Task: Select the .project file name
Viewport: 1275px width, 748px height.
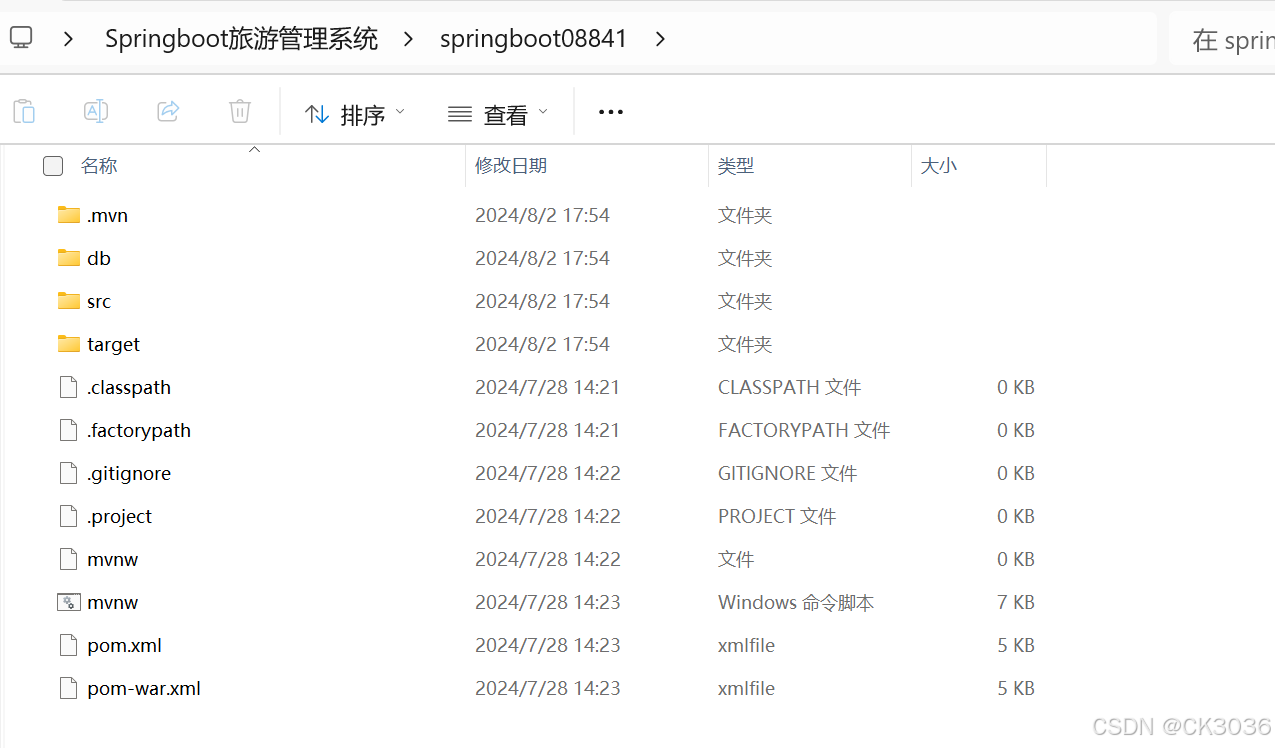Action: pyautogui.click(x=119, y=517)
